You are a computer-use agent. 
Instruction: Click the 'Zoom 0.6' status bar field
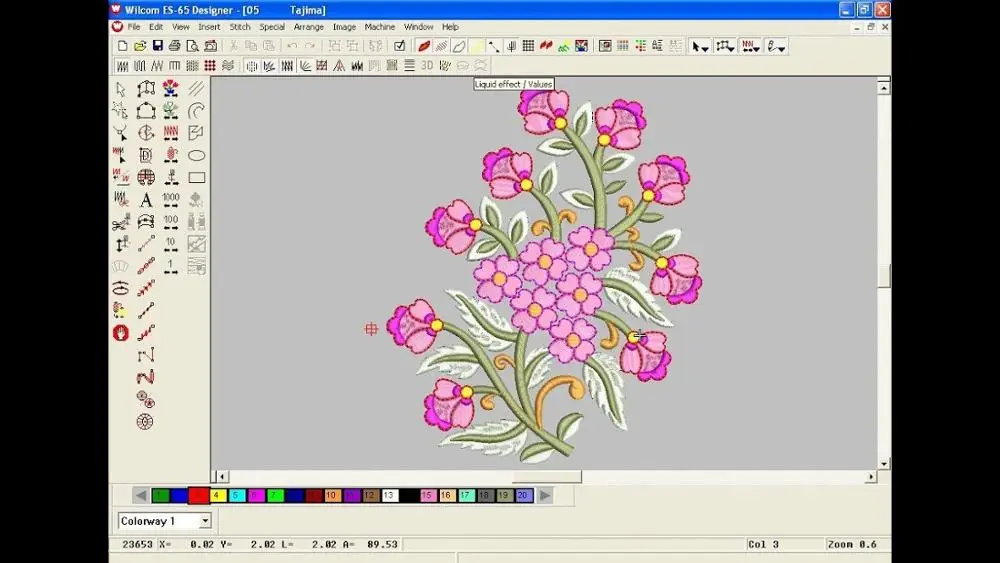point(852,545)
